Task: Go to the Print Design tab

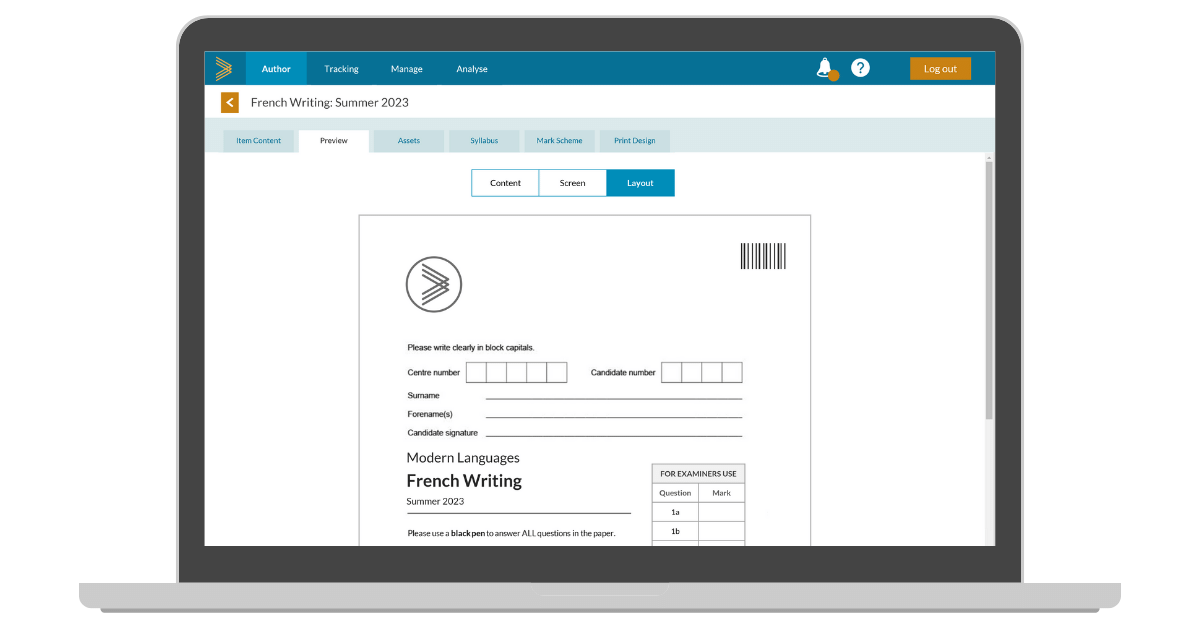Action: point(634,141)
